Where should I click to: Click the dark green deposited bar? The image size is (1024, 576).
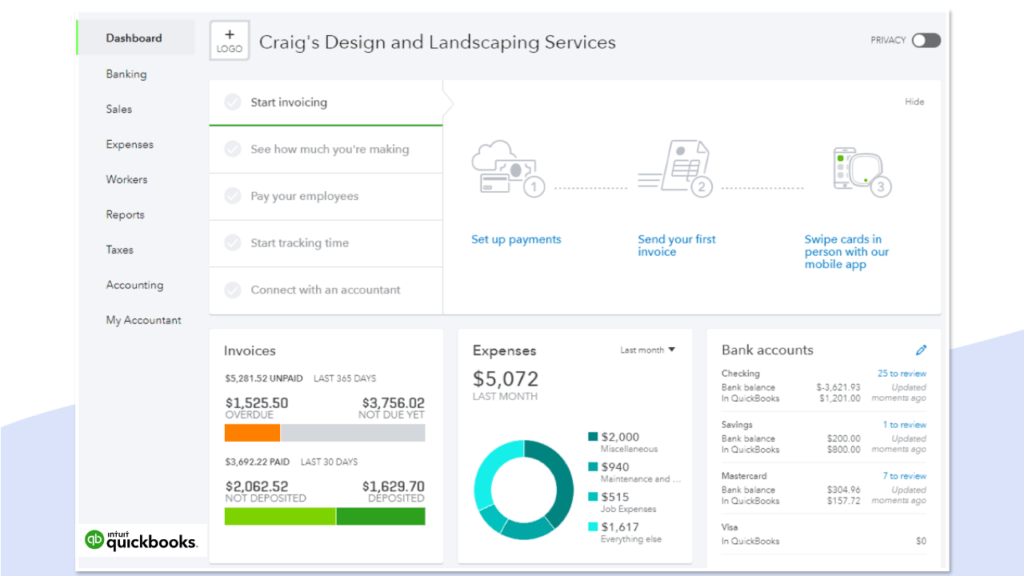coord(381,517)
